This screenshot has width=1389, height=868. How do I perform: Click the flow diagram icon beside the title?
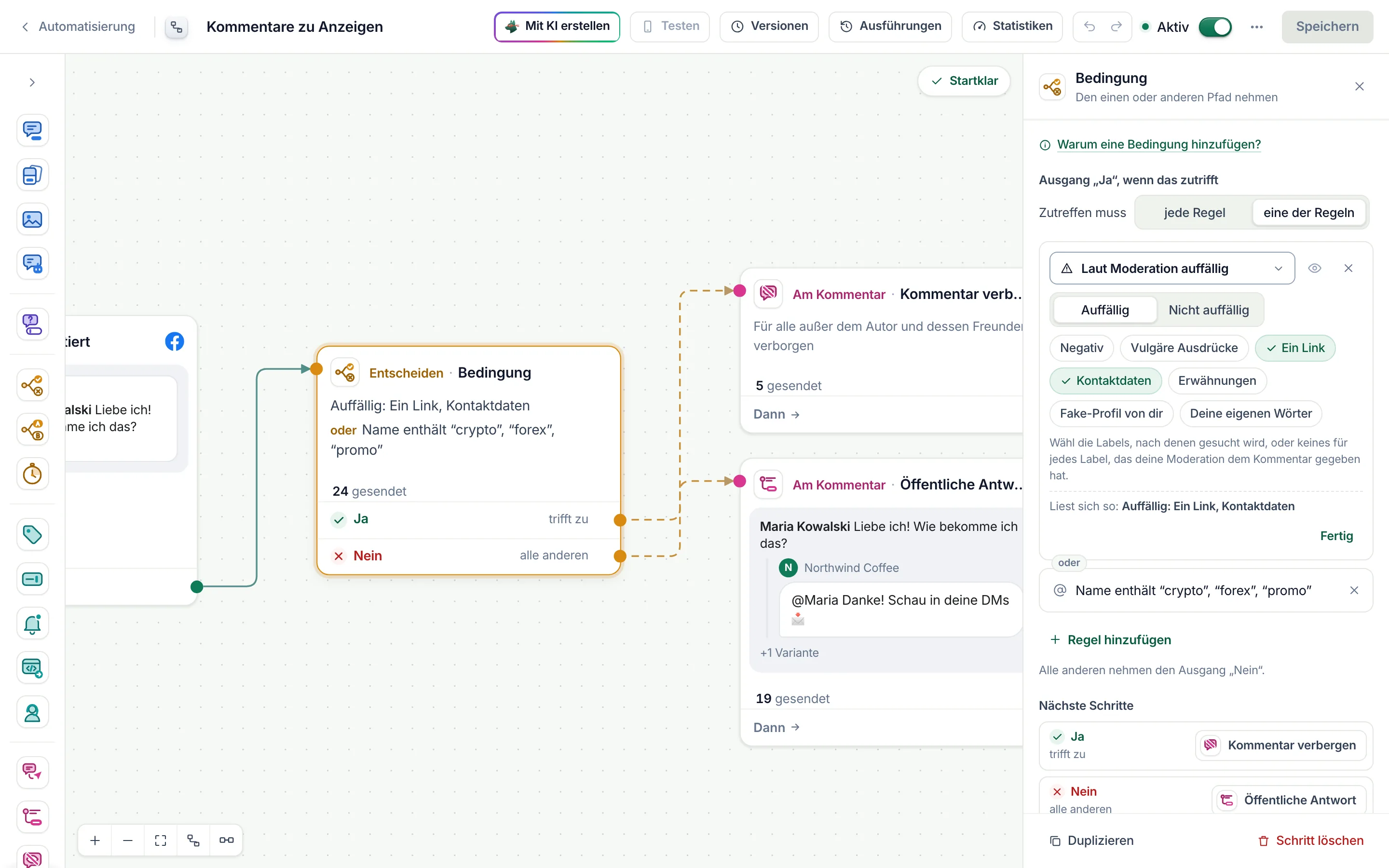tap(177, 27)
